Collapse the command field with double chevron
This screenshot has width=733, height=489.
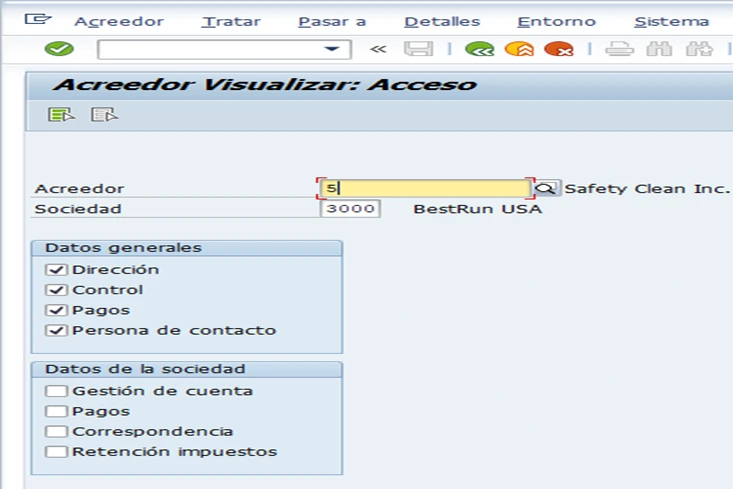pos(378,49)
